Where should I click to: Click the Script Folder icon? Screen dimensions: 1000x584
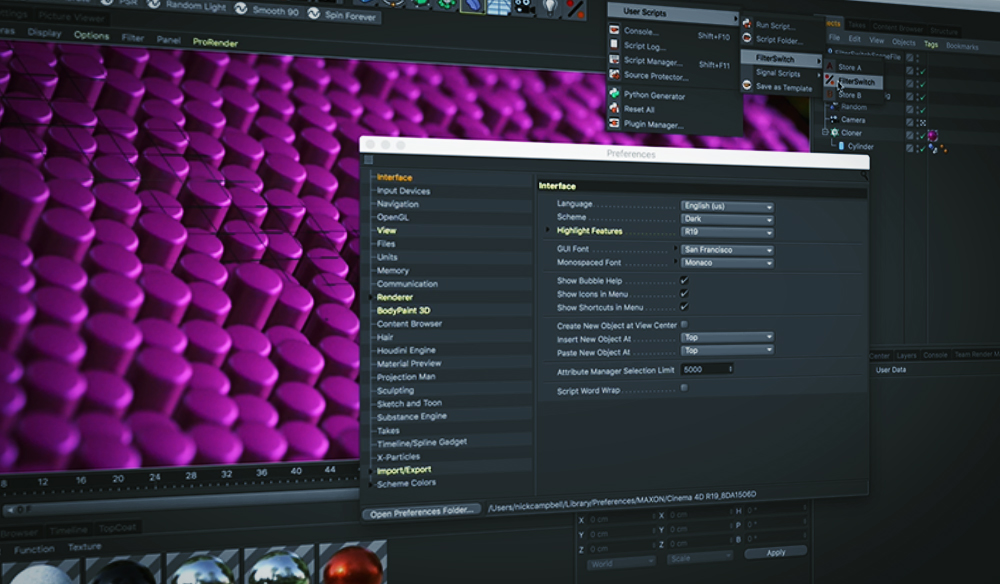pos(746,38)
